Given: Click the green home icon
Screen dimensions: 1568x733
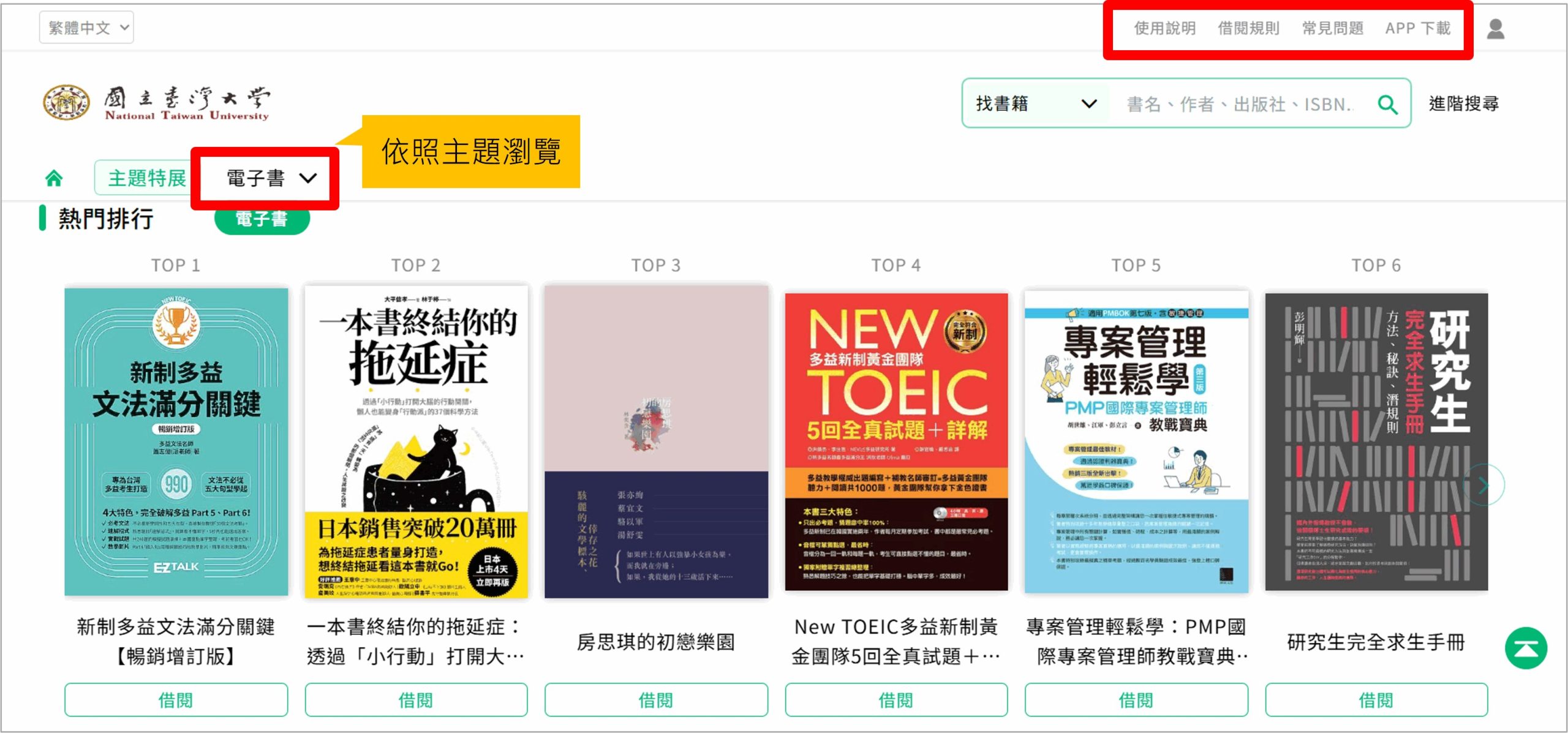Looking at the screenshot, I should 54,178.
